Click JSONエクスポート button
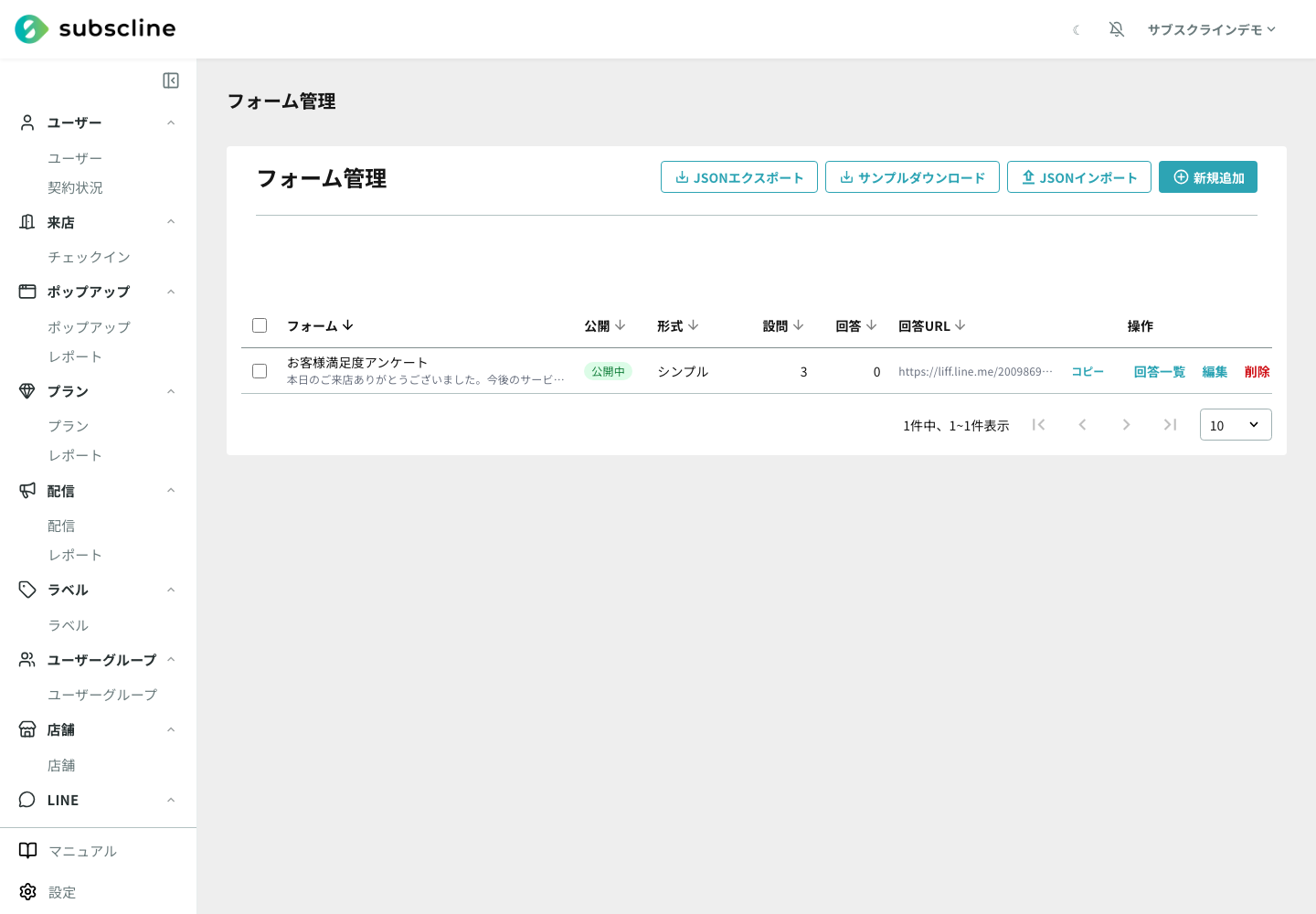The height and width of the screenshot is (914, 1316). coord(739,177)
